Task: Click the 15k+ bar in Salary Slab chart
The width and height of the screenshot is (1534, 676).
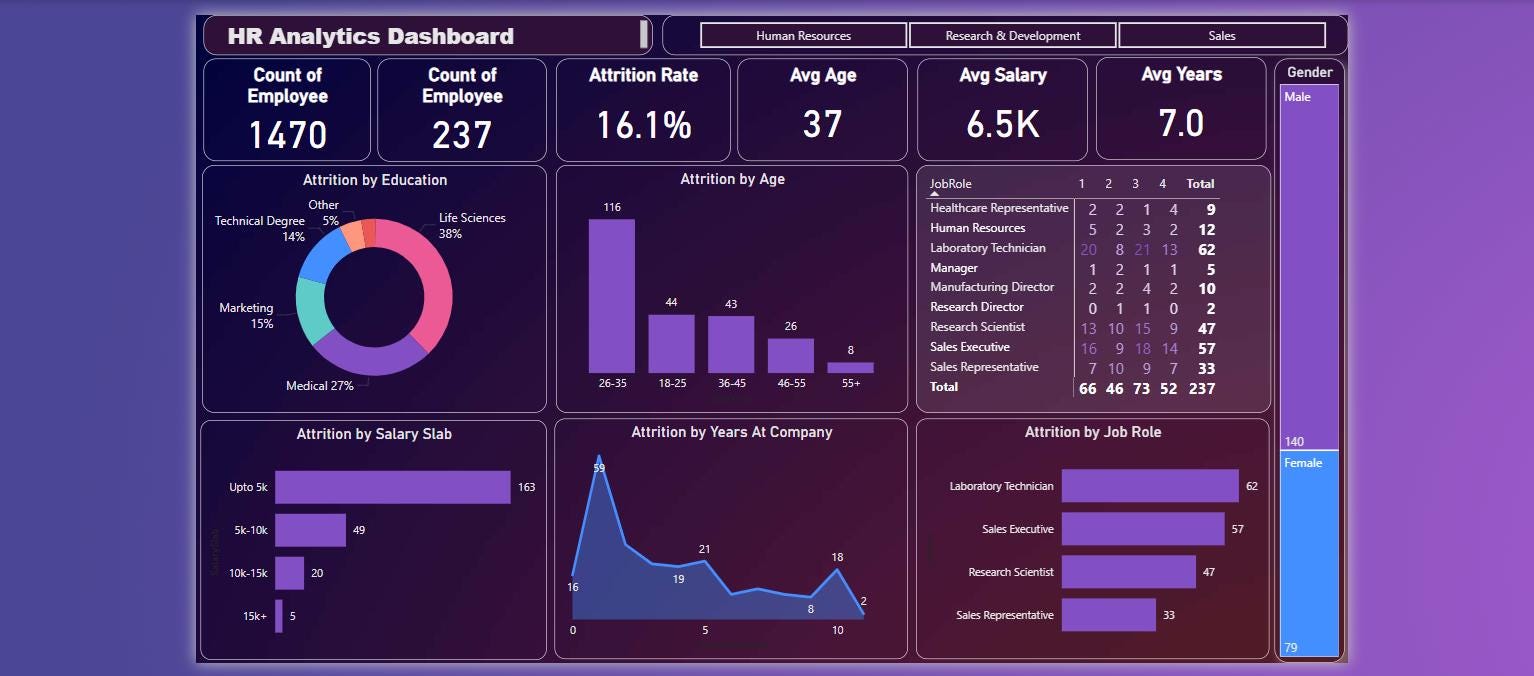Action: point(279,616)
